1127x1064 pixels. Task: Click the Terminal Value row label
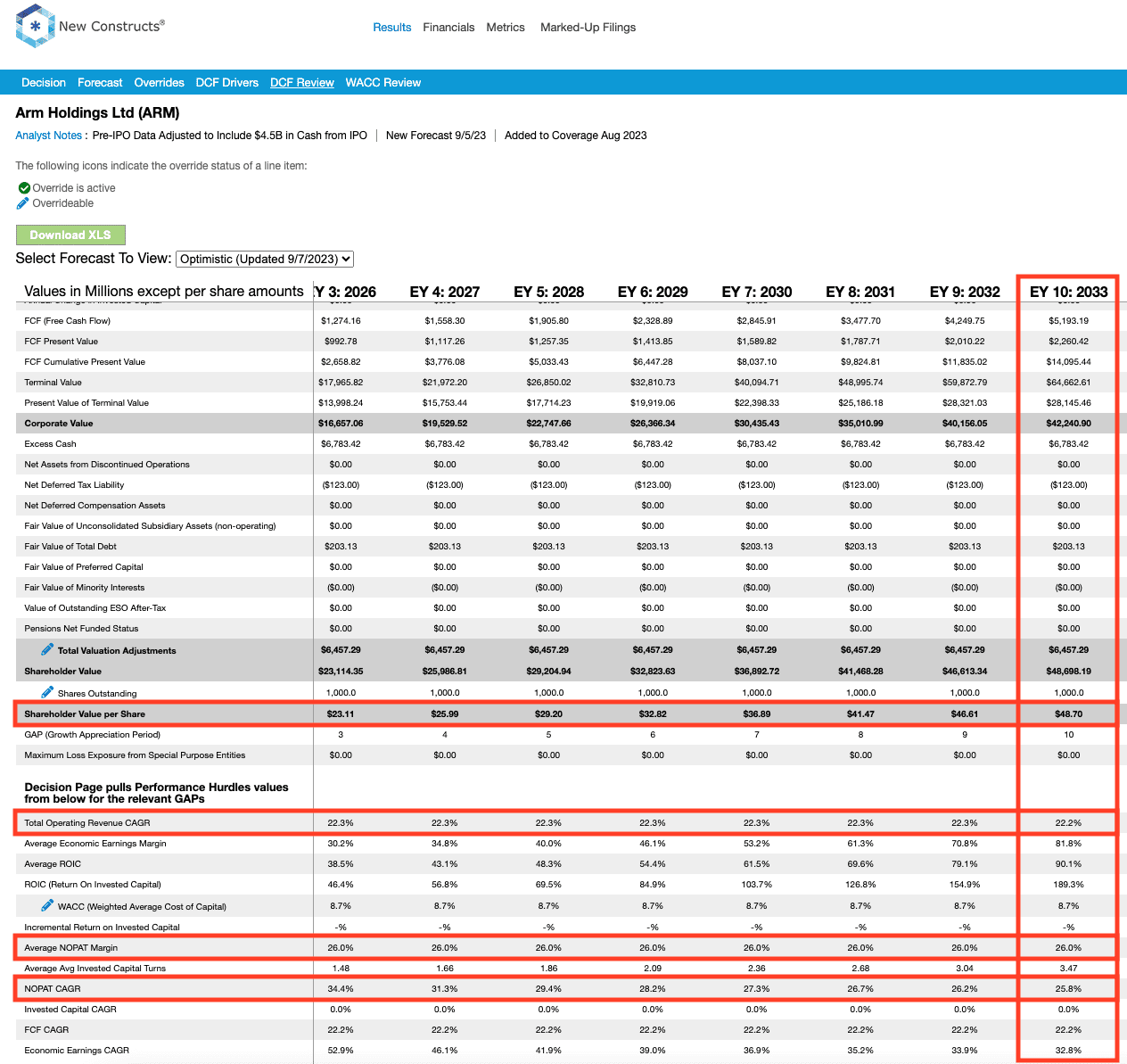(x=53, y=382)
